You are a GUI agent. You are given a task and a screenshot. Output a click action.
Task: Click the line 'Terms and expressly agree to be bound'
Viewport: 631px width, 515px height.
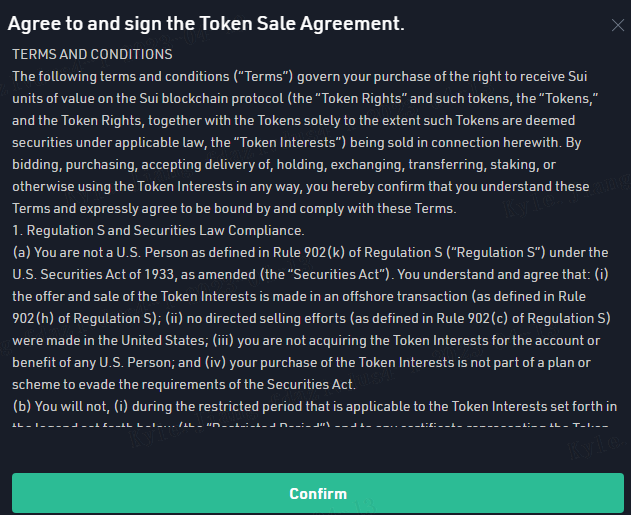234,209
